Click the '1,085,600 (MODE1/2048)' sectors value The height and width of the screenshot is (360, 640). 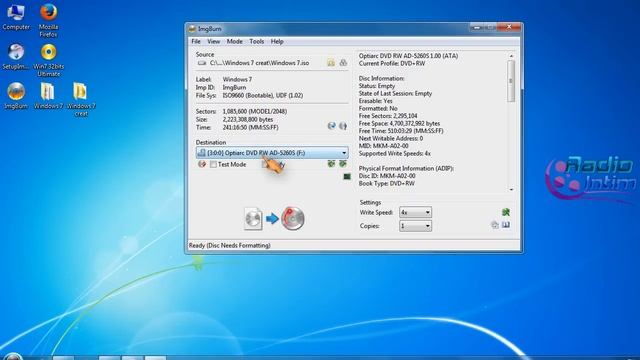[x=255, y=111]
